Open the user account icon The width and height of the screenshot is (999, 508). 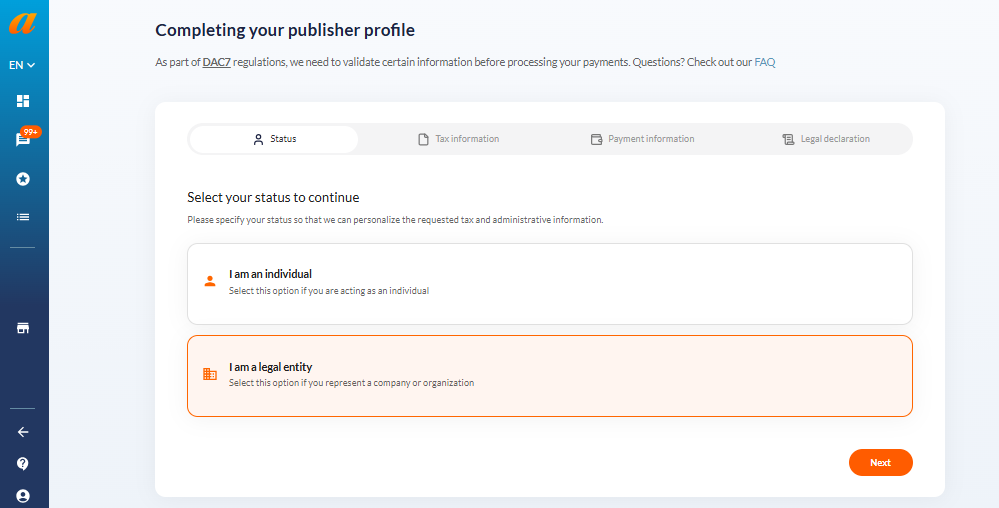pyautogui.click(x=23, y=495)
